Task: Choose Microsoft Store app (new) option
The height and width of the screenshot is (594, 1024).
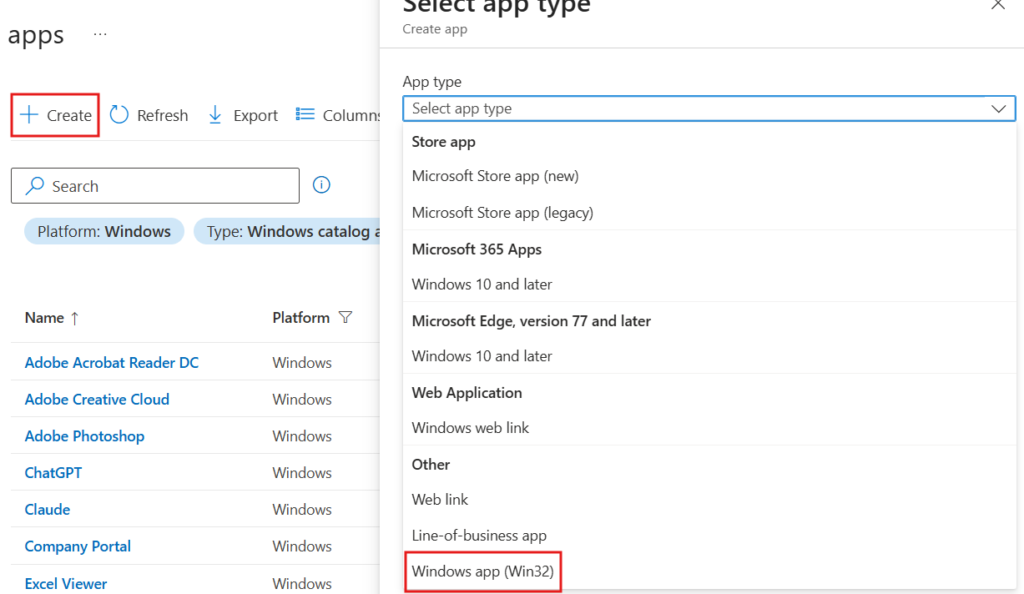Action: (x=495, y=176)
